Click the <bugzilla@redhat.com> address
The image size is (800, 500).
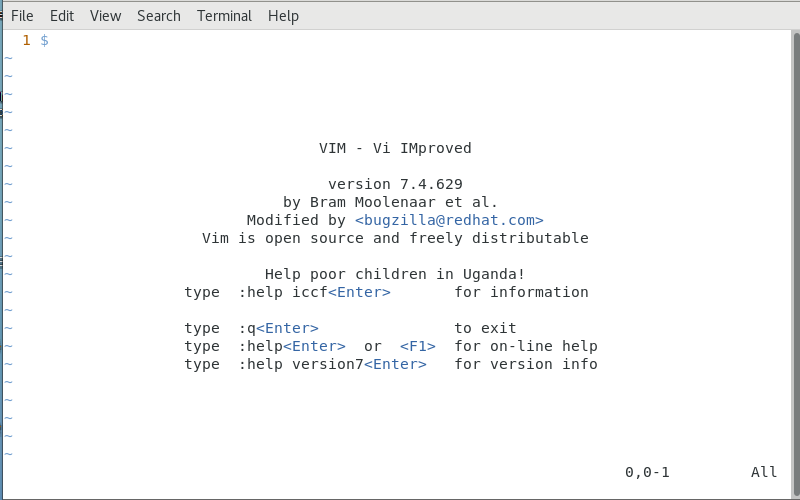pyautogui.click(x=449, y=220)
